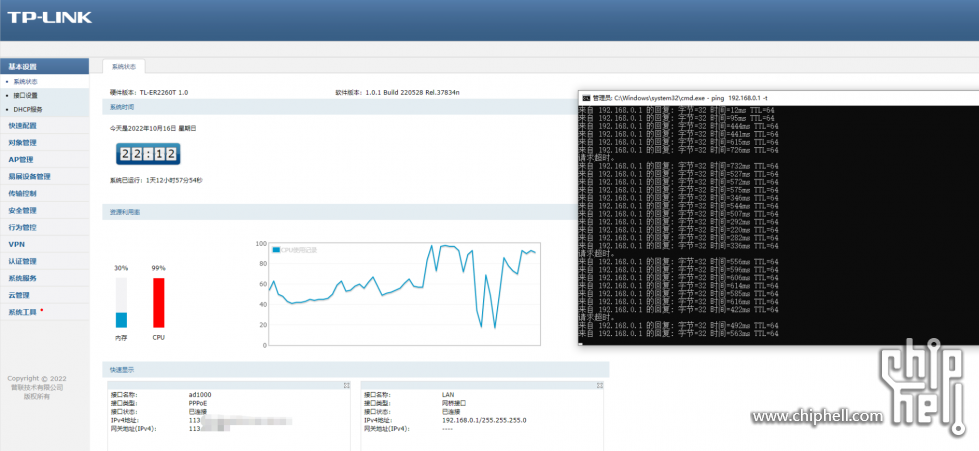Click the LAN interface name value
Viewport: 979px width, 451px height.
click(x=448, y=395)
